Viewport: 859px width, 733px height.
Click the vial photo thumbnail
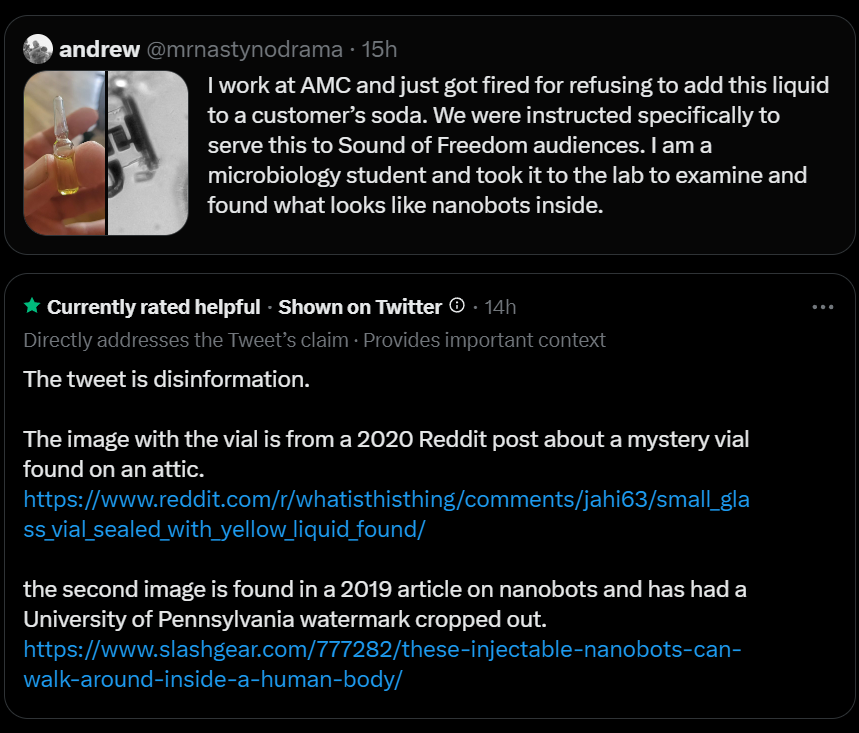click(63, 153)
